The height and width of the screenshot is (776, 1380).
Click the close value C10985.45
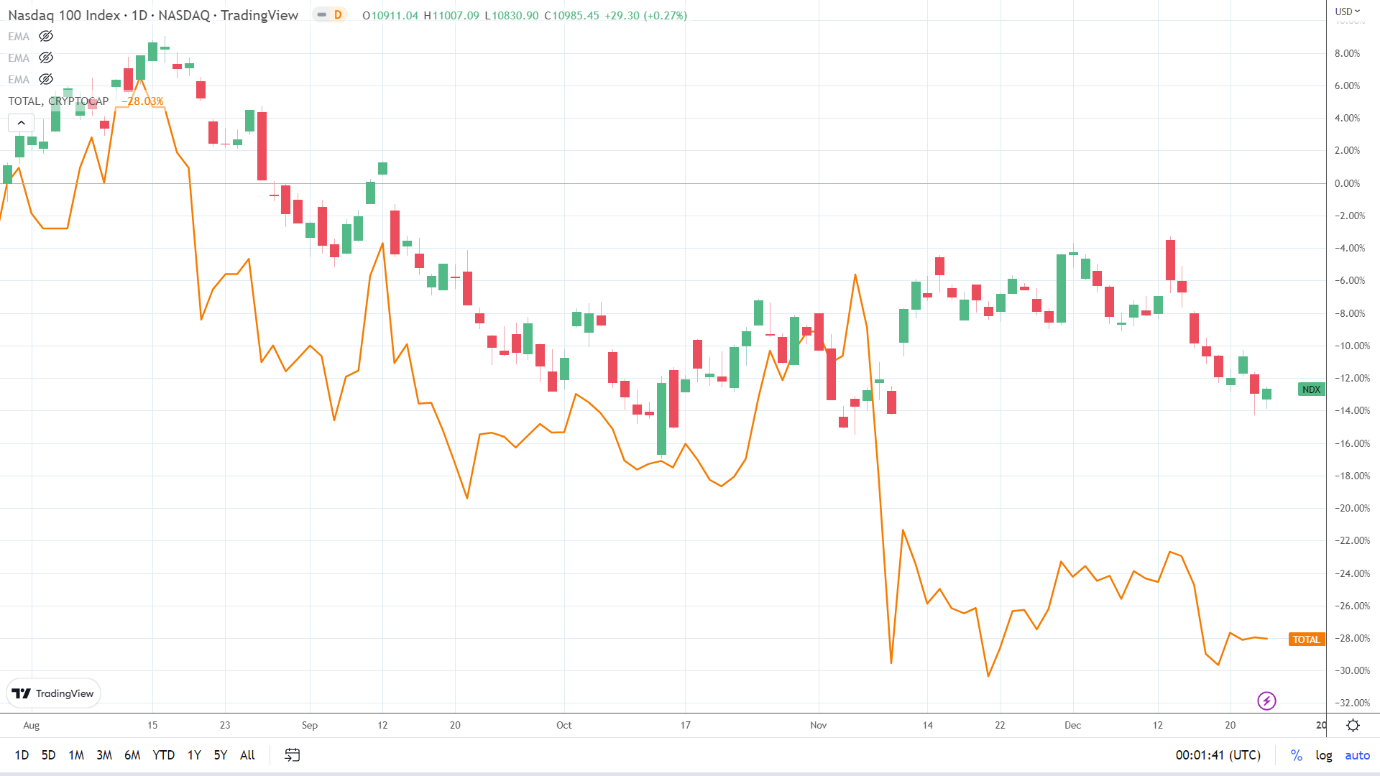(572, 15)
